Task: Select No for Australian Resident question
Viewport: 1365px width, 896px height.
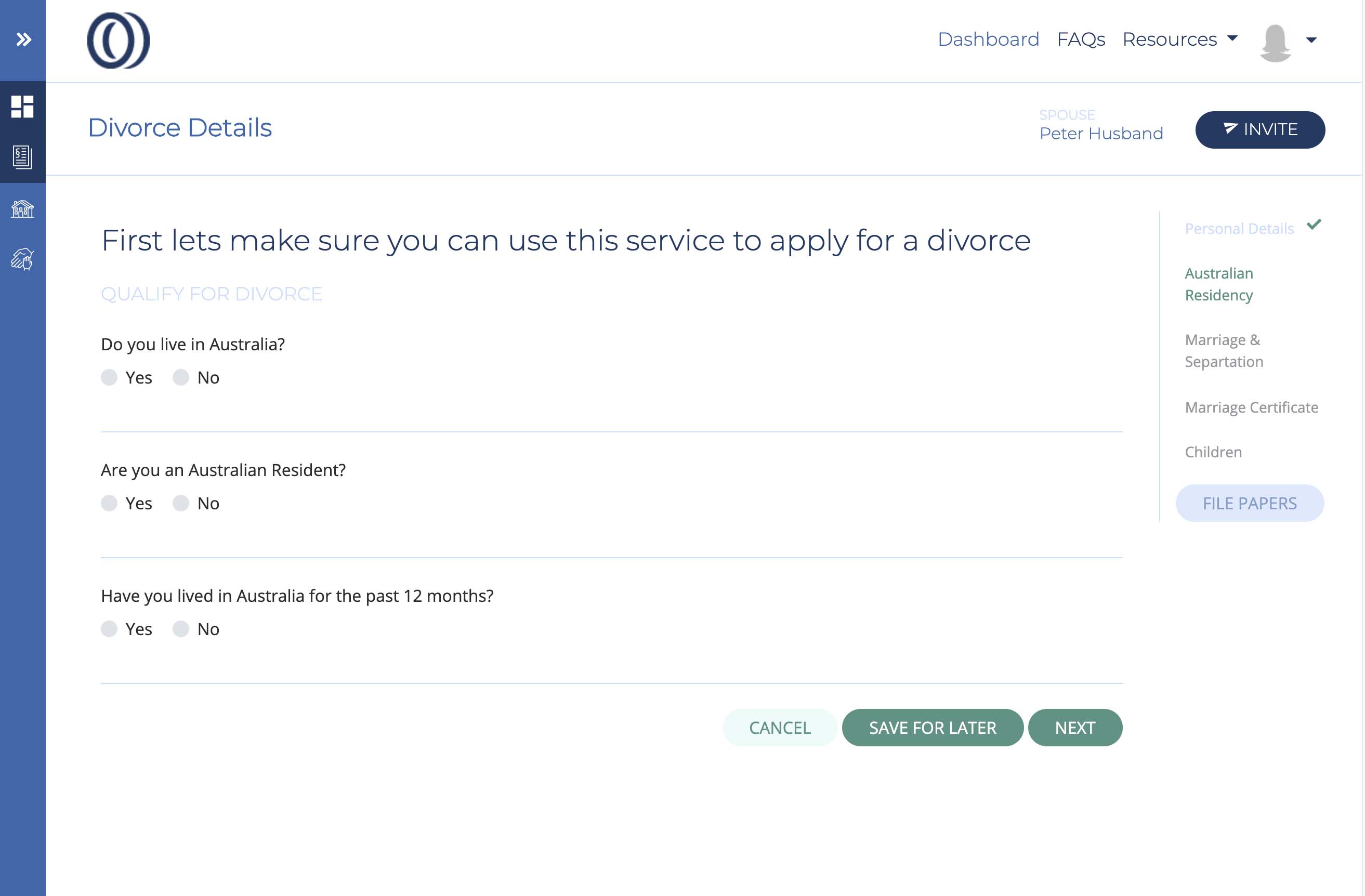Action: tap(181, 503)
